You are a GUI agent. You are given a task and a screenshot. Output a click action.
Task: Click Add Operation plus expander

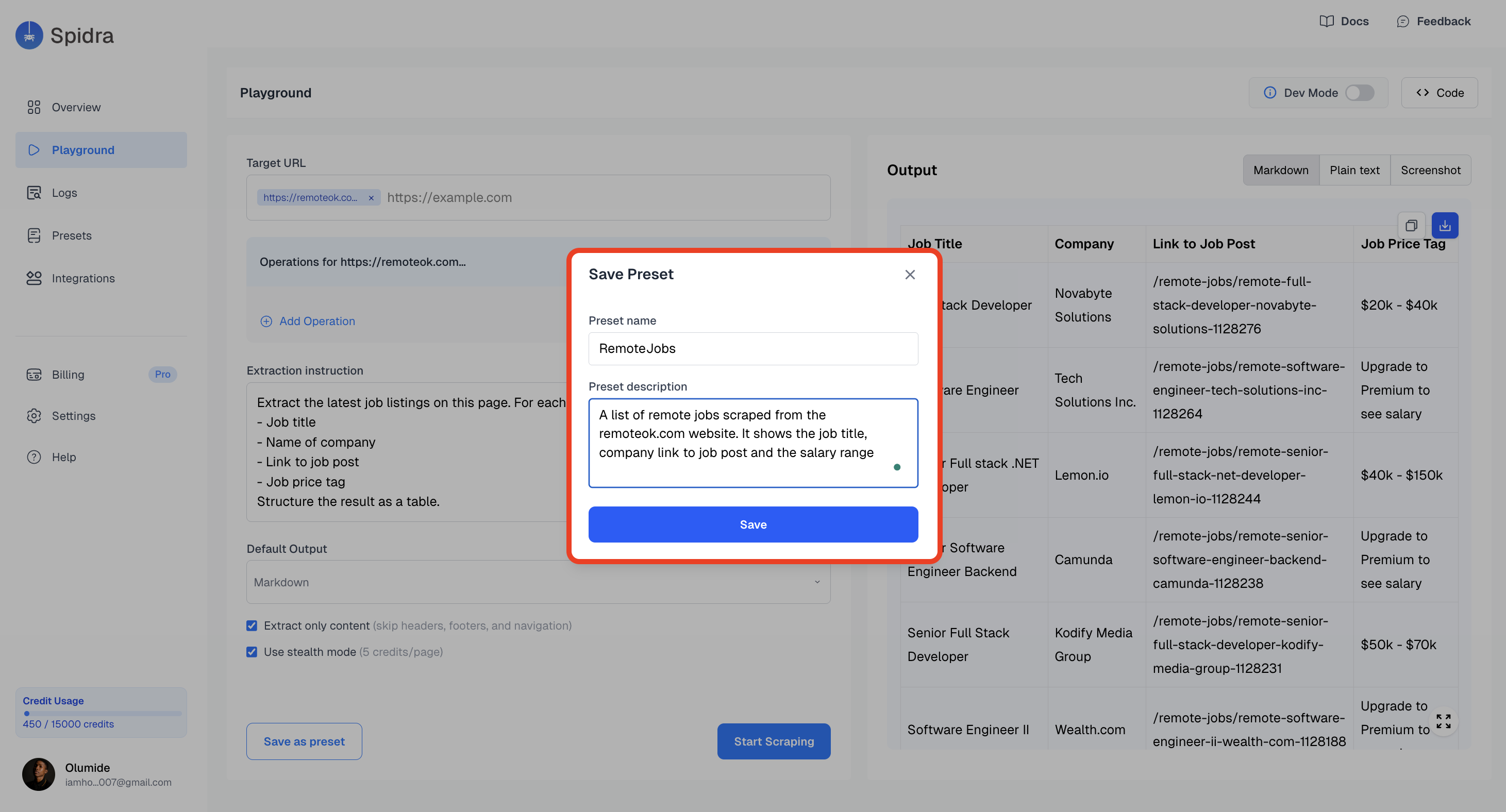click(266, 322)
